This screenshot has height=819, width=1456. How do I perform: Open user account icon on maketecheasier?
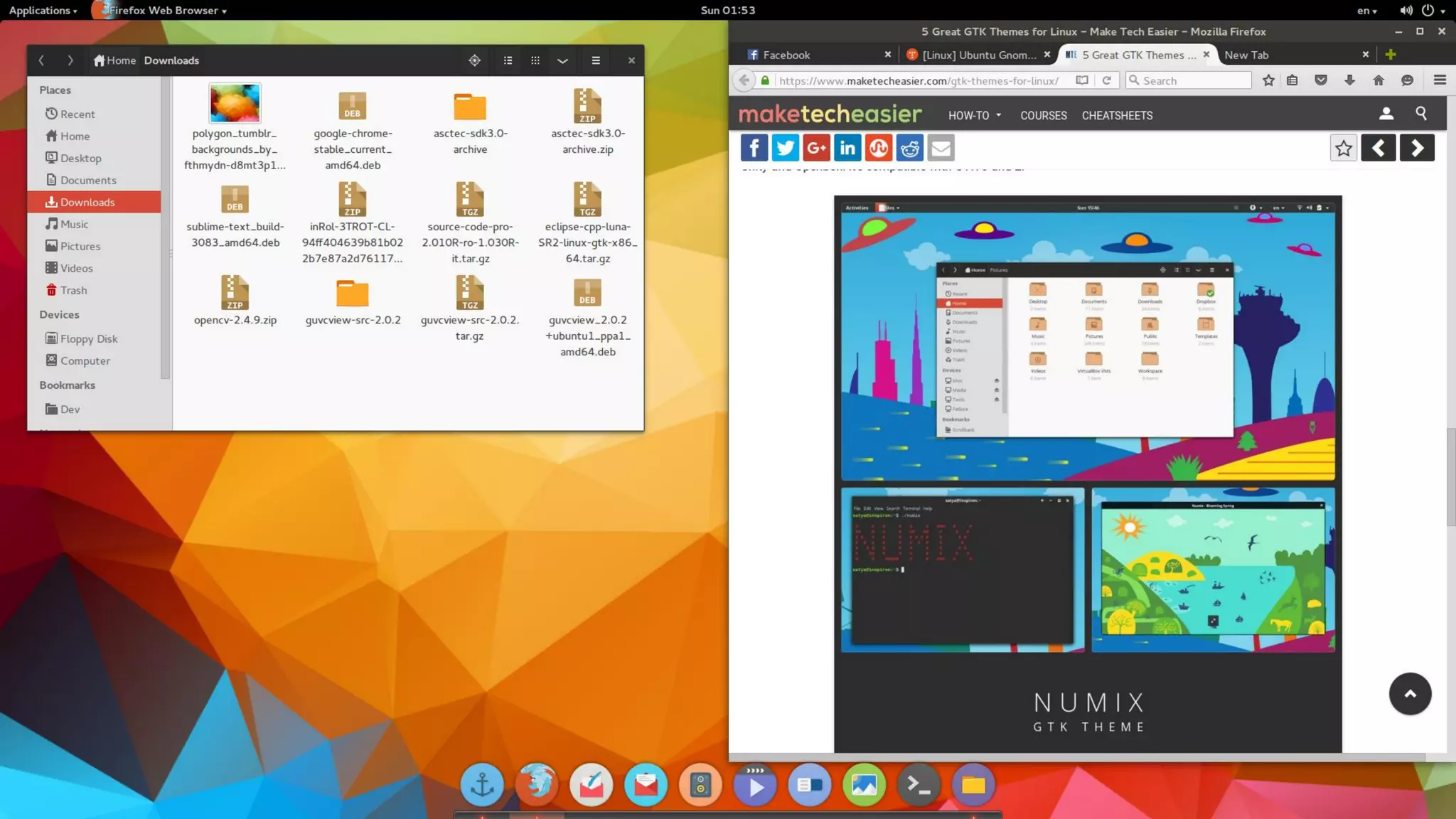point(1386,113)
